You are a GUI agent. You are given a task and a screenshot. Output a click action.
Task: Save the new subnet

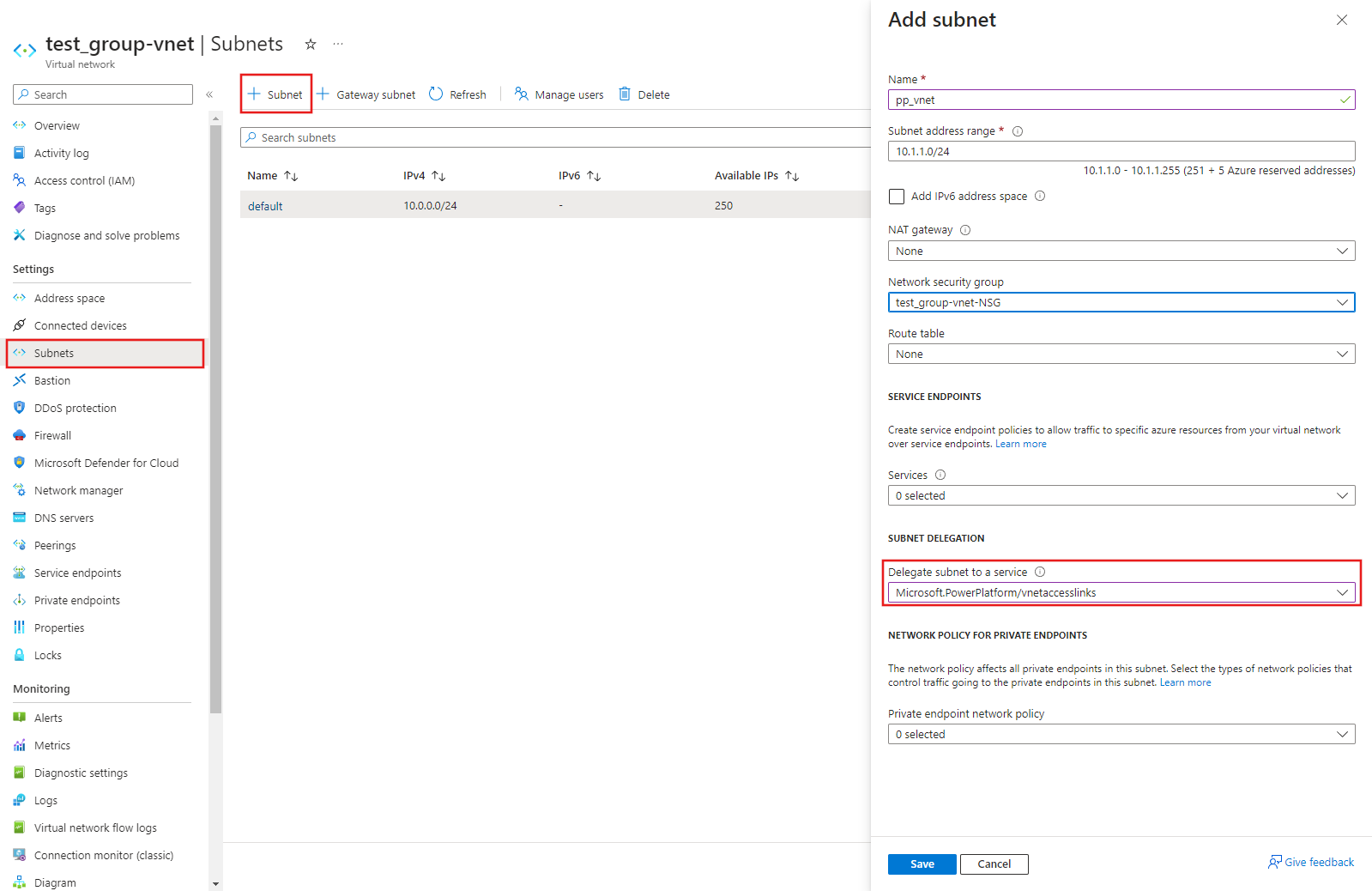[922, 864]
